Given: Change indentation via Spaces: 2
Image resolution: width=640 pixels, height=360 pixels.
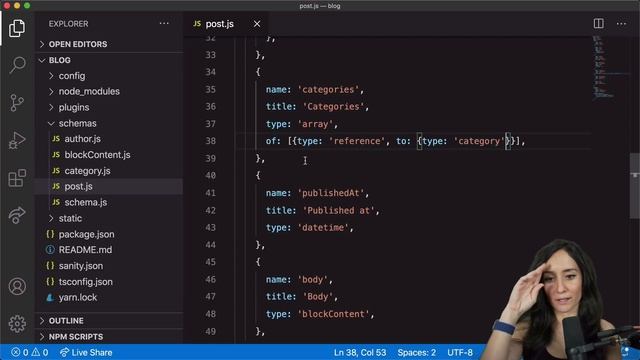Looking at the screenshot, I should (416, 352).
